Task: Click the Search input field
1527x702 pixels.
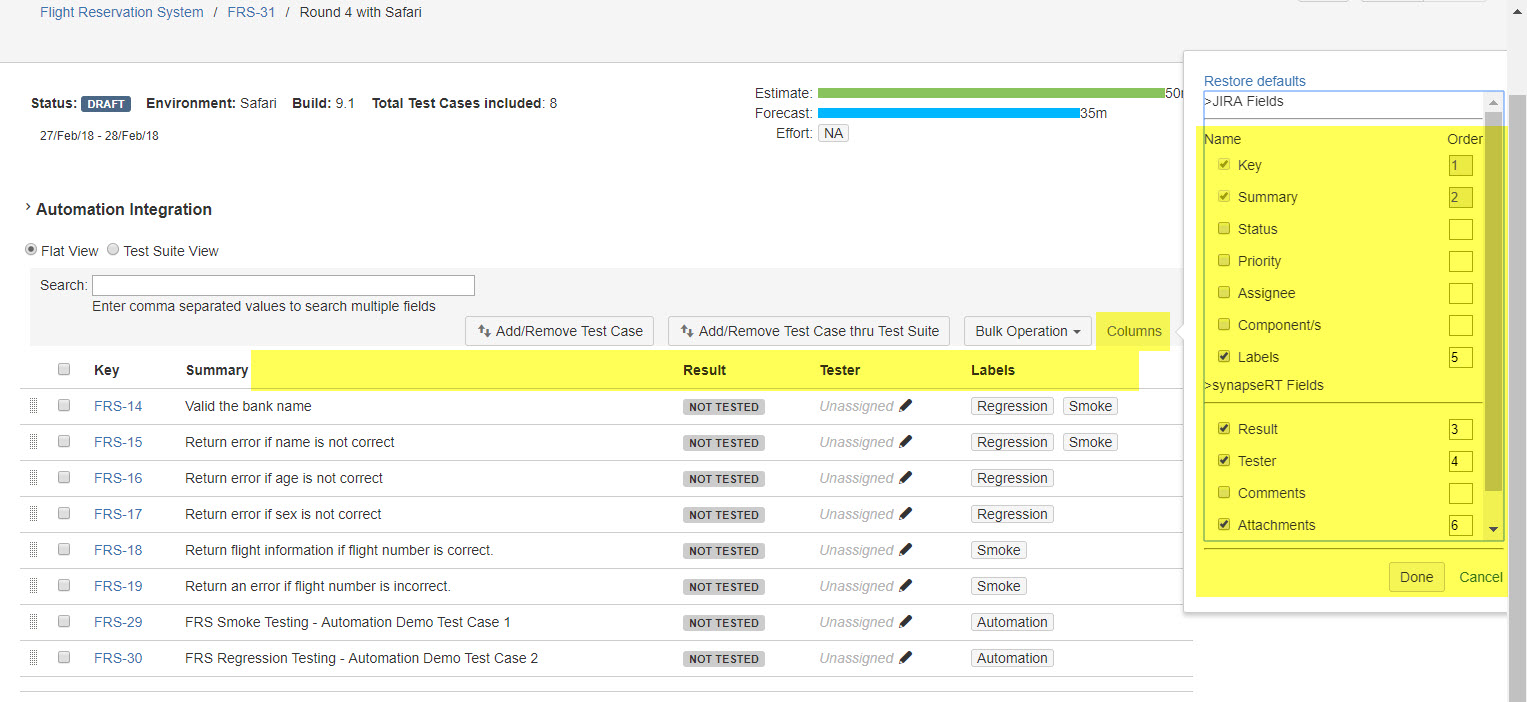Action: [283, 286]
